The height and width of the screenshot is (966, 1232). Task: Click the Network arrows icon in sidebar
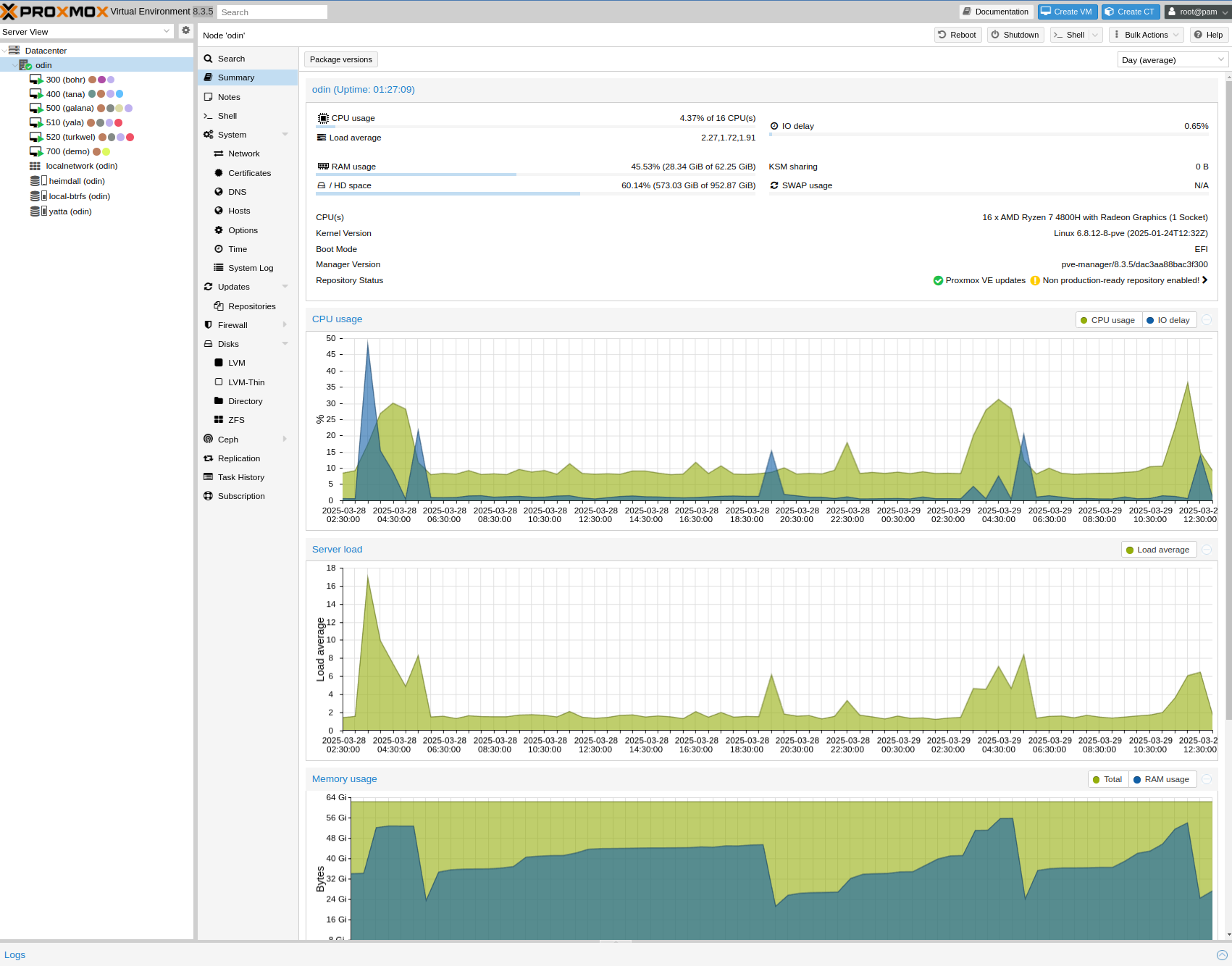tap(219, 154)
